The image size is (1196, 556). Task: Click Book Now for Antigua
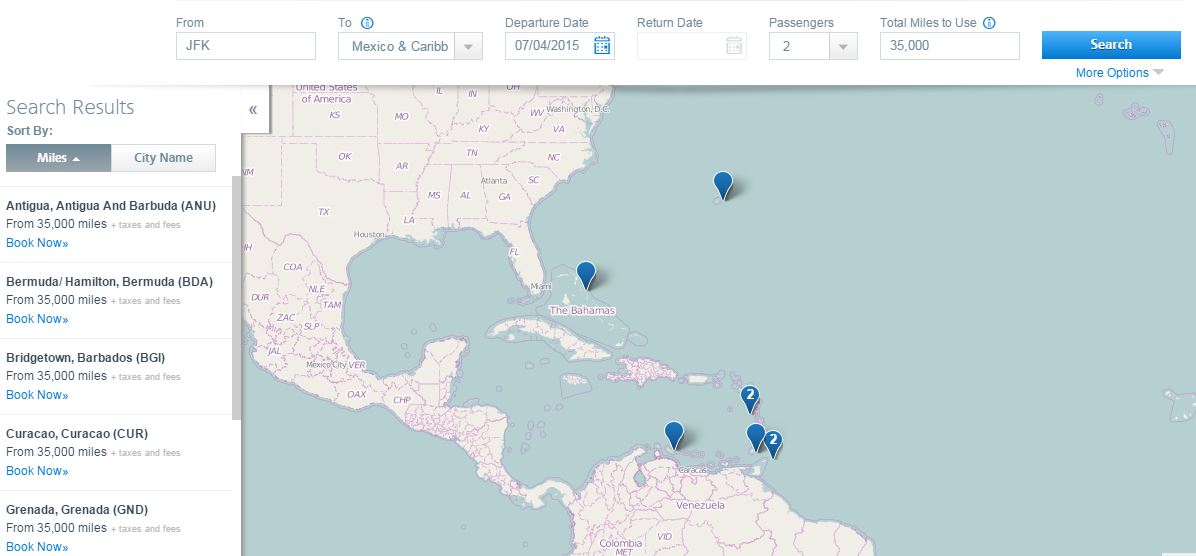(x=37, y=243)
